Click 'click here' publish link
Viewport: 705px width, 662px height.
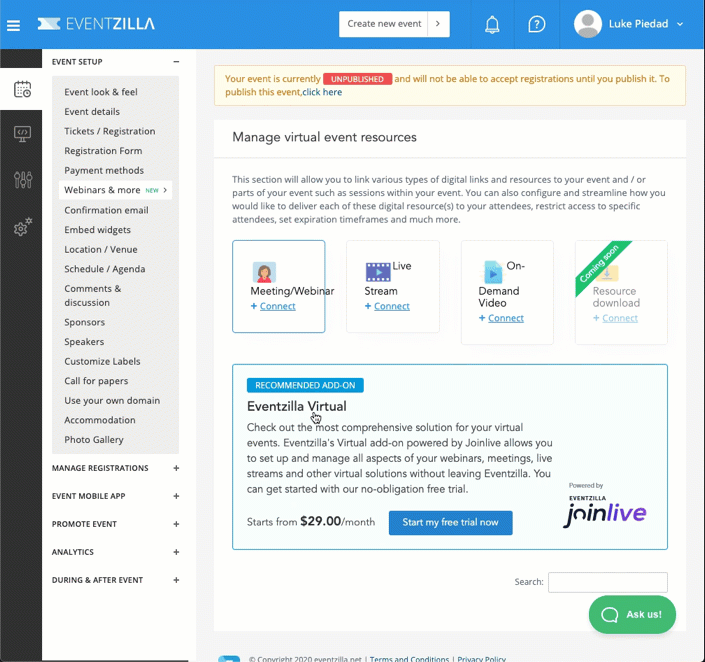(322, 92)
